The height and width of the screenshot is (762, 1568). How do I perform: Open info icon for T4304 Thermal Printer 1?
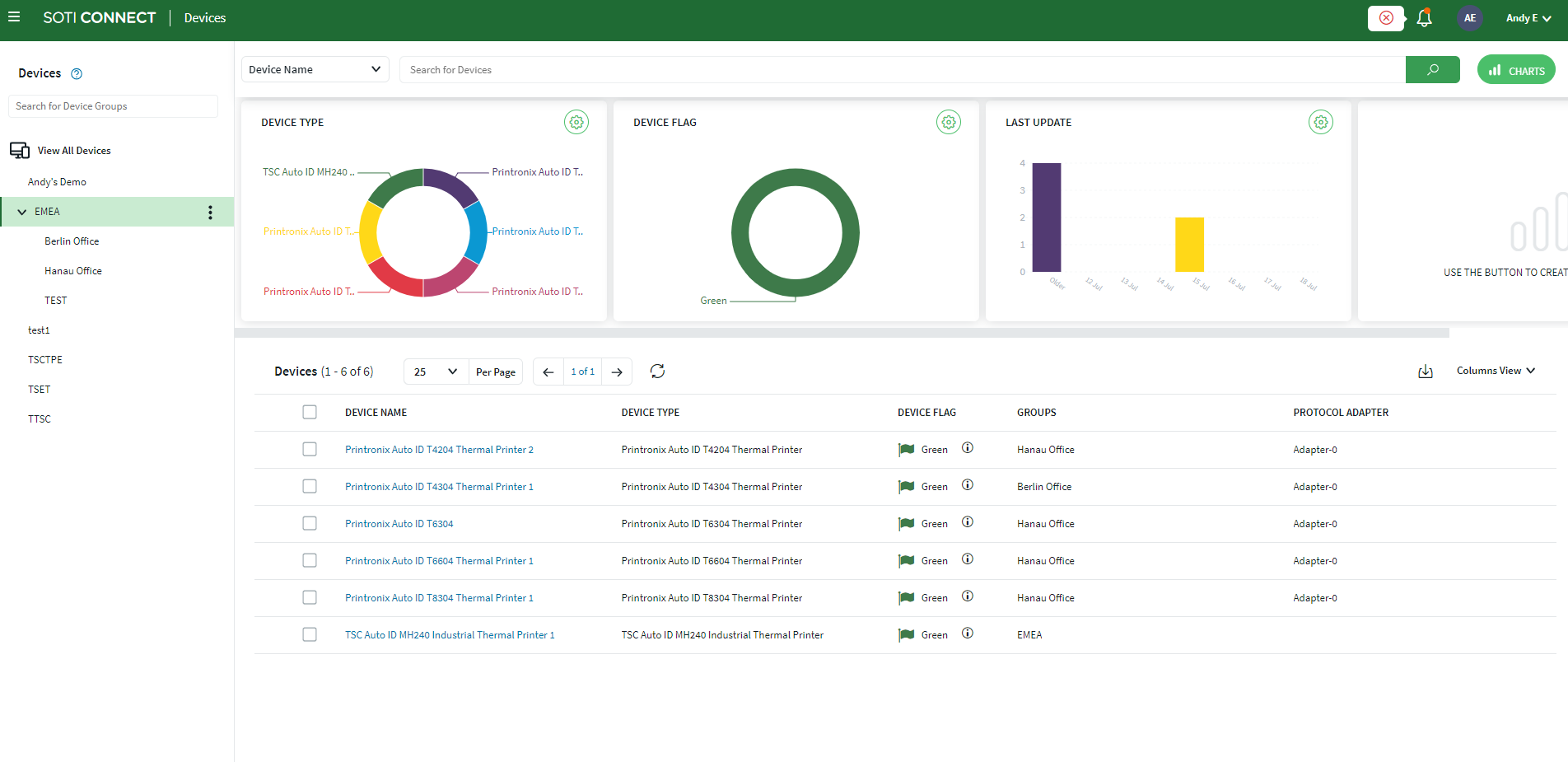click(x=968, y=485)
